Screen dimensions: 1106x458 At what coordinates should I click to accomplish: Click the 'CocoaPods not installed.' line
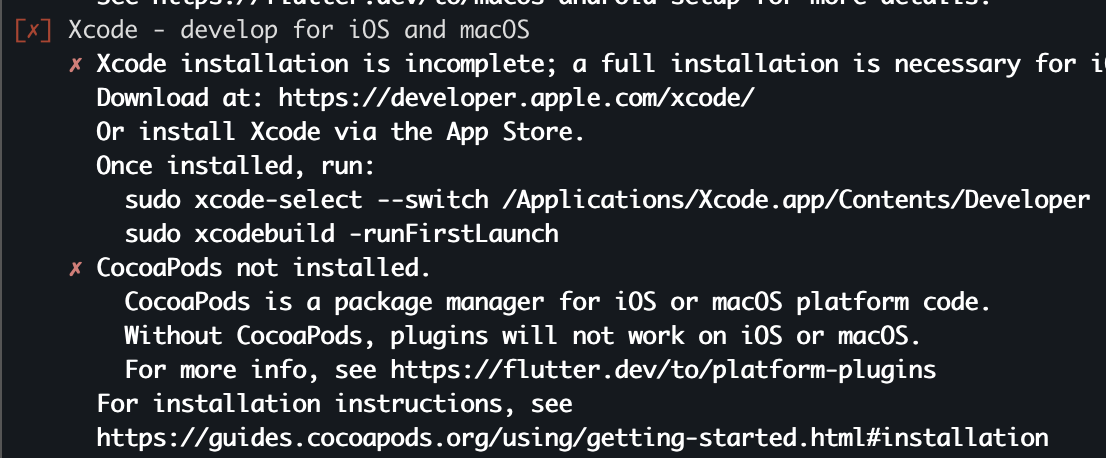tap(264, 268)
